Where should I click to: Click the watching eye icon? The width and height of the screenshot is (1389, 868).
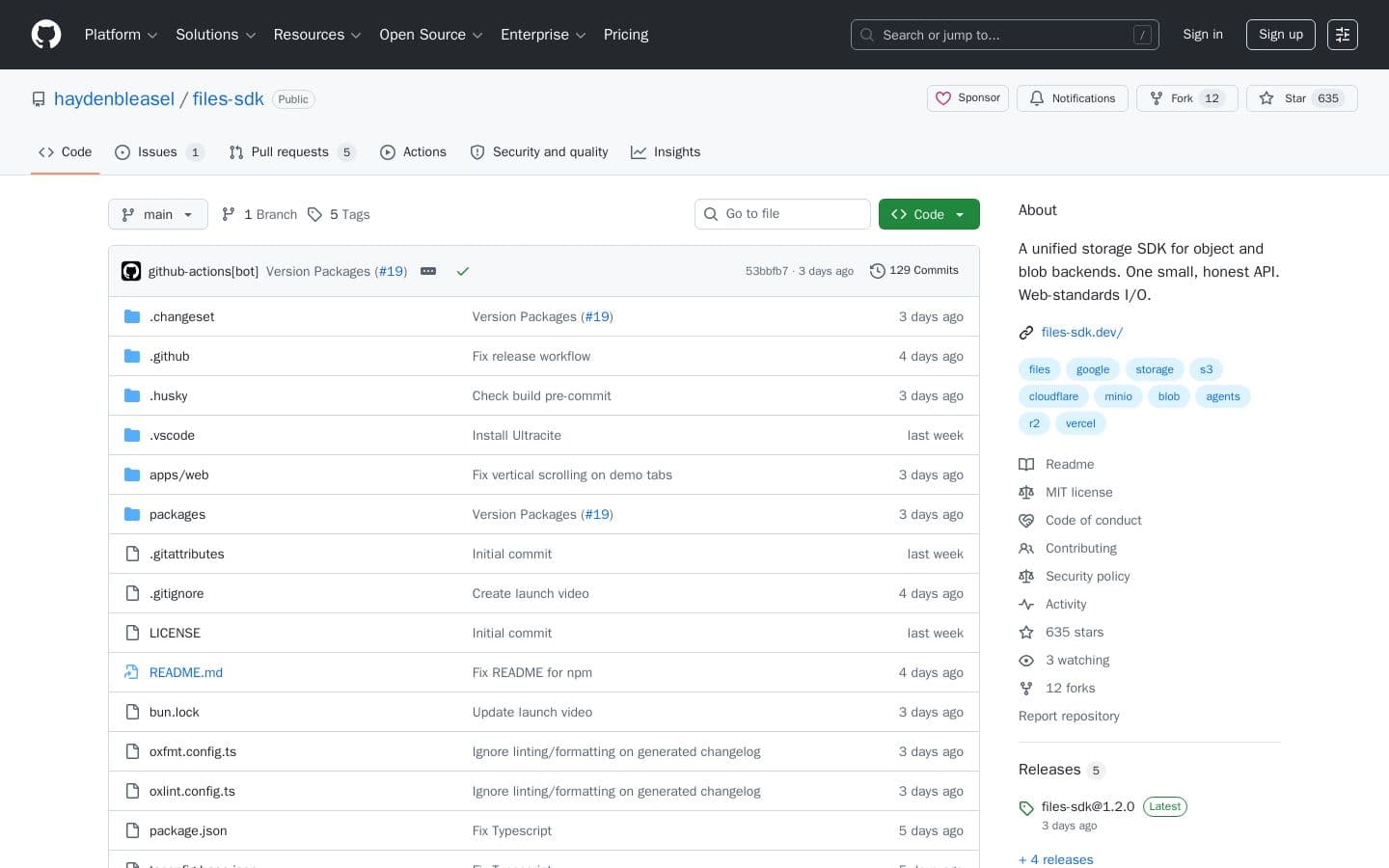click(x=1026, y=660)
